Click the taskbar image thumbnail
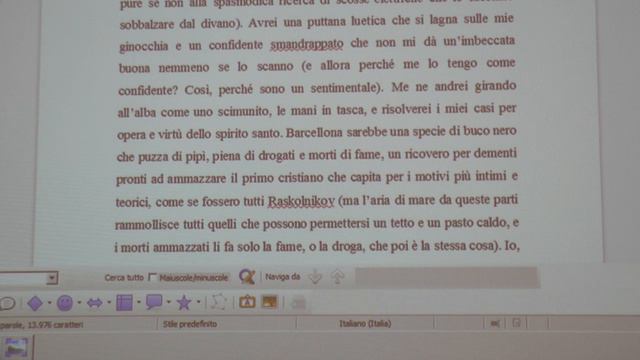 tap(16, 348)
